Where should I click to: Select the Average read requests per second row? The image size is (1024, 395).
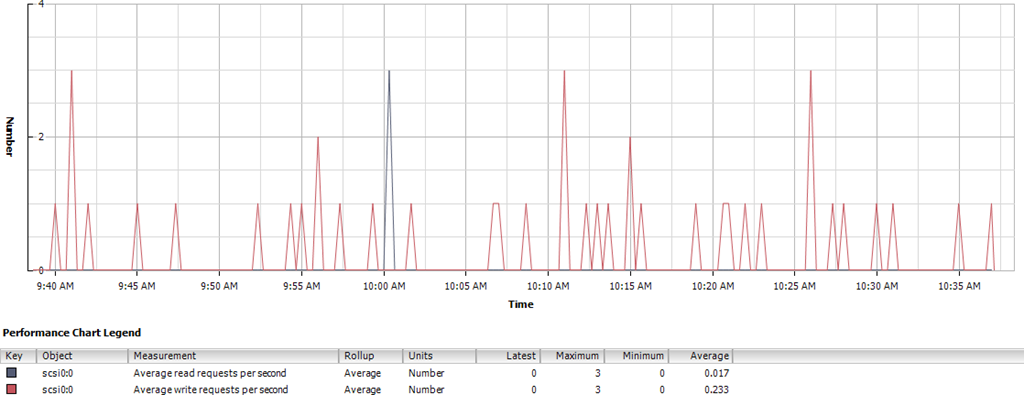click(x=367, y=373)
